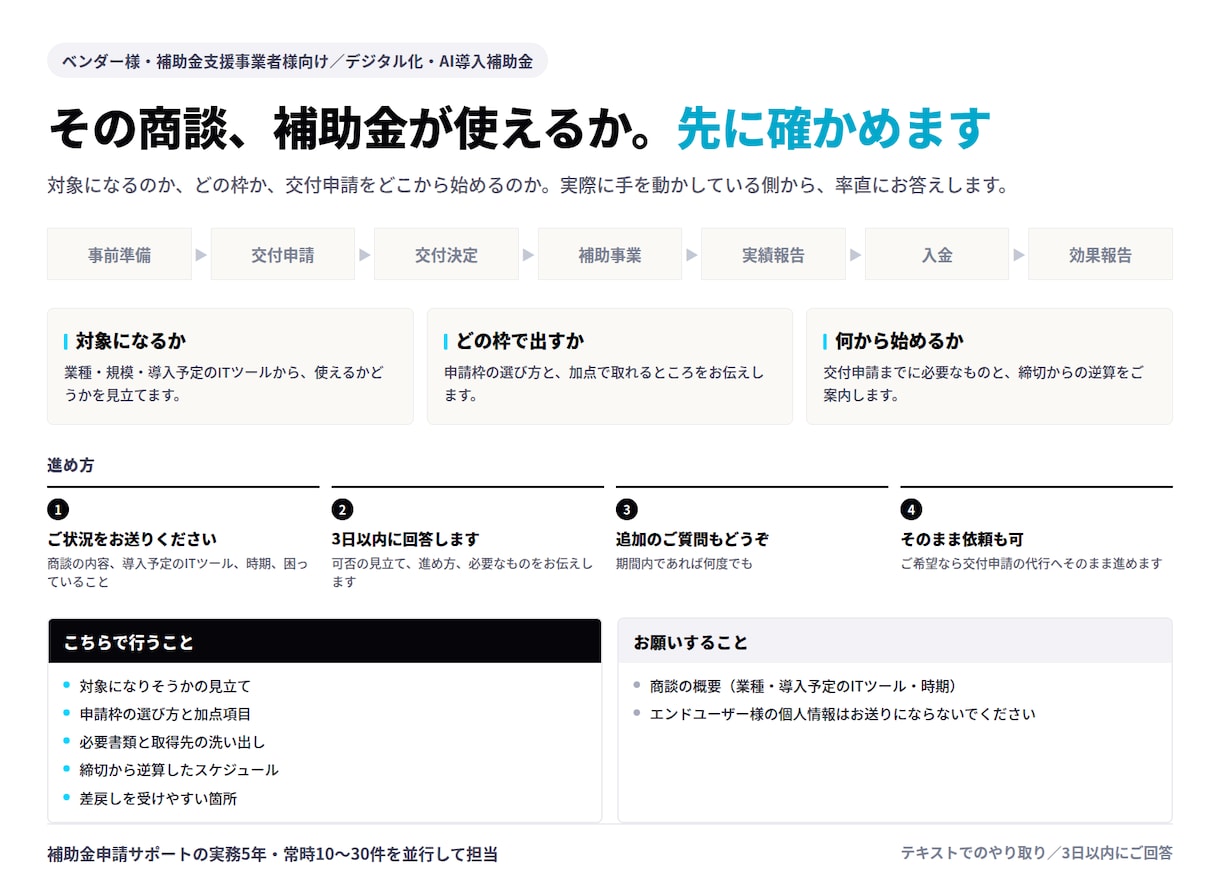Image resolution: width=1220 pixels, height=882 pixels.
Task: Click list item エンドユーザー様の個人情報はお送りにならないでください
Action: 842,714
